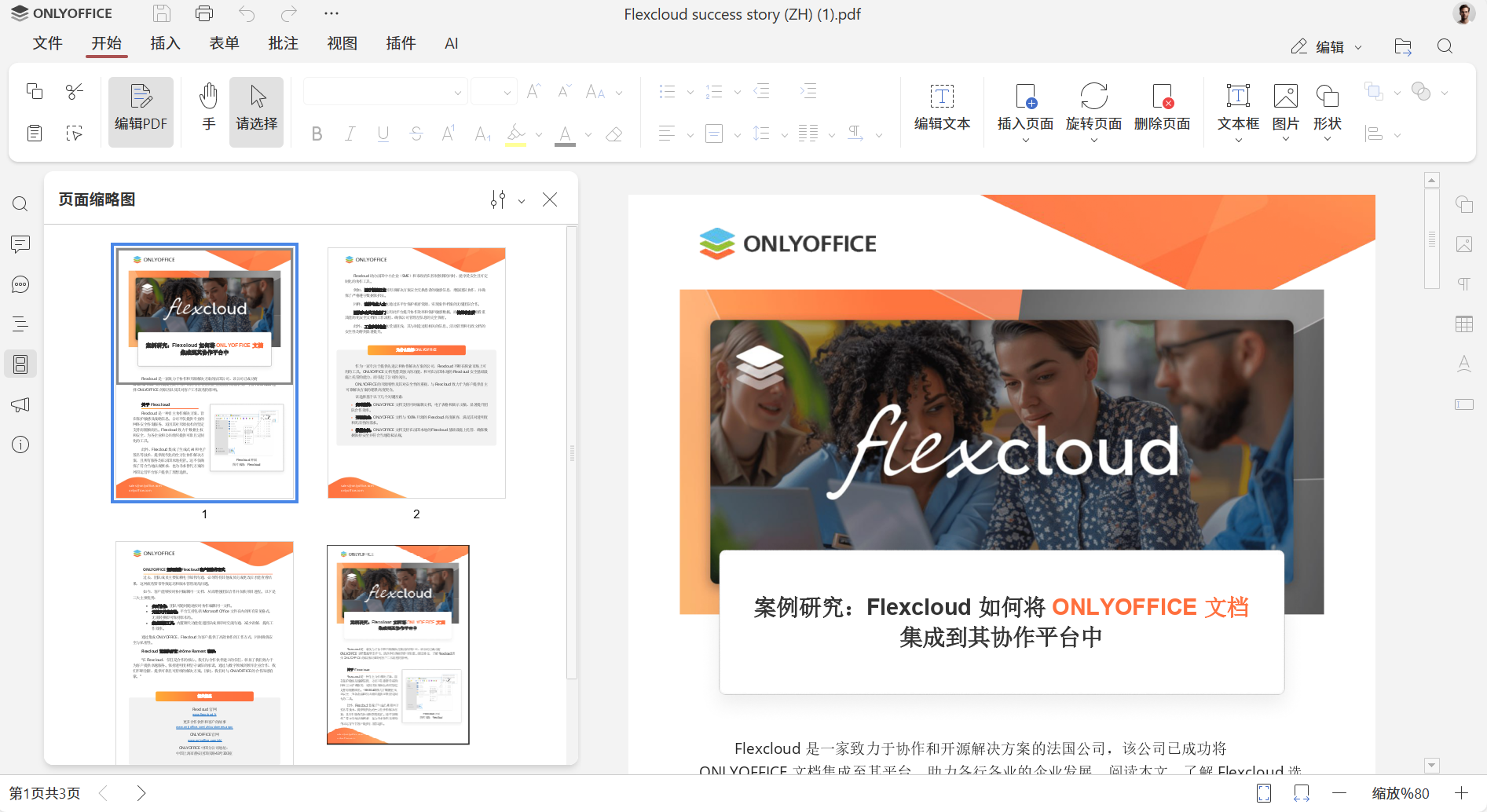Expand the font color dropdown arrow

(x=588, y=135)
